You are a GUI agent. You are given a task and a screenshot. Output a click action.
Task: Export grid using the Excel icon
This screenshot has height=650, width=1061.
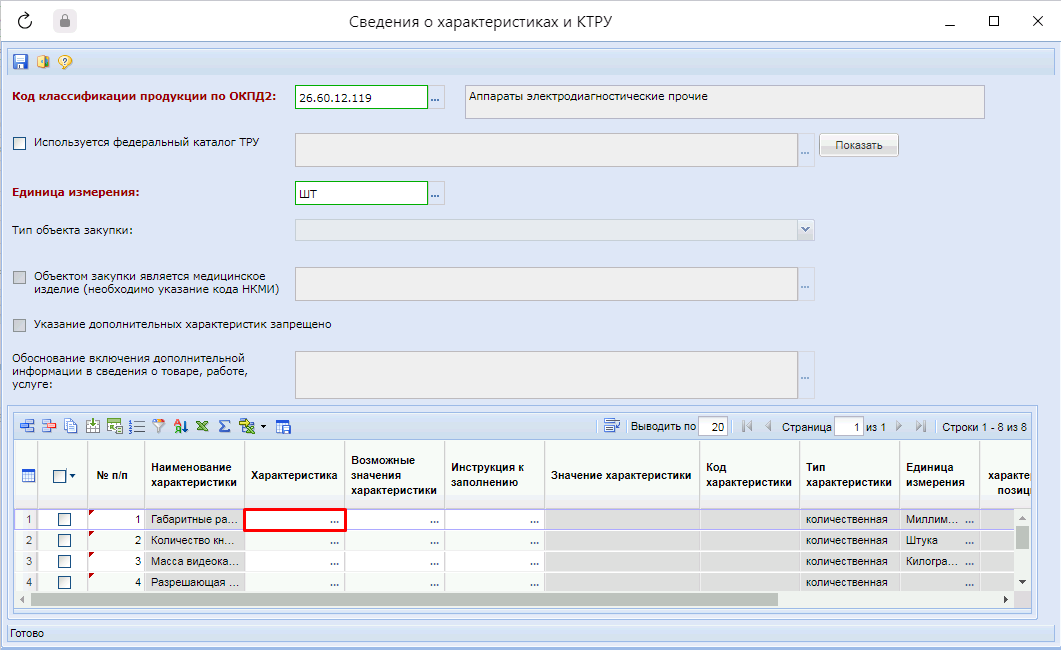point(203,427)
